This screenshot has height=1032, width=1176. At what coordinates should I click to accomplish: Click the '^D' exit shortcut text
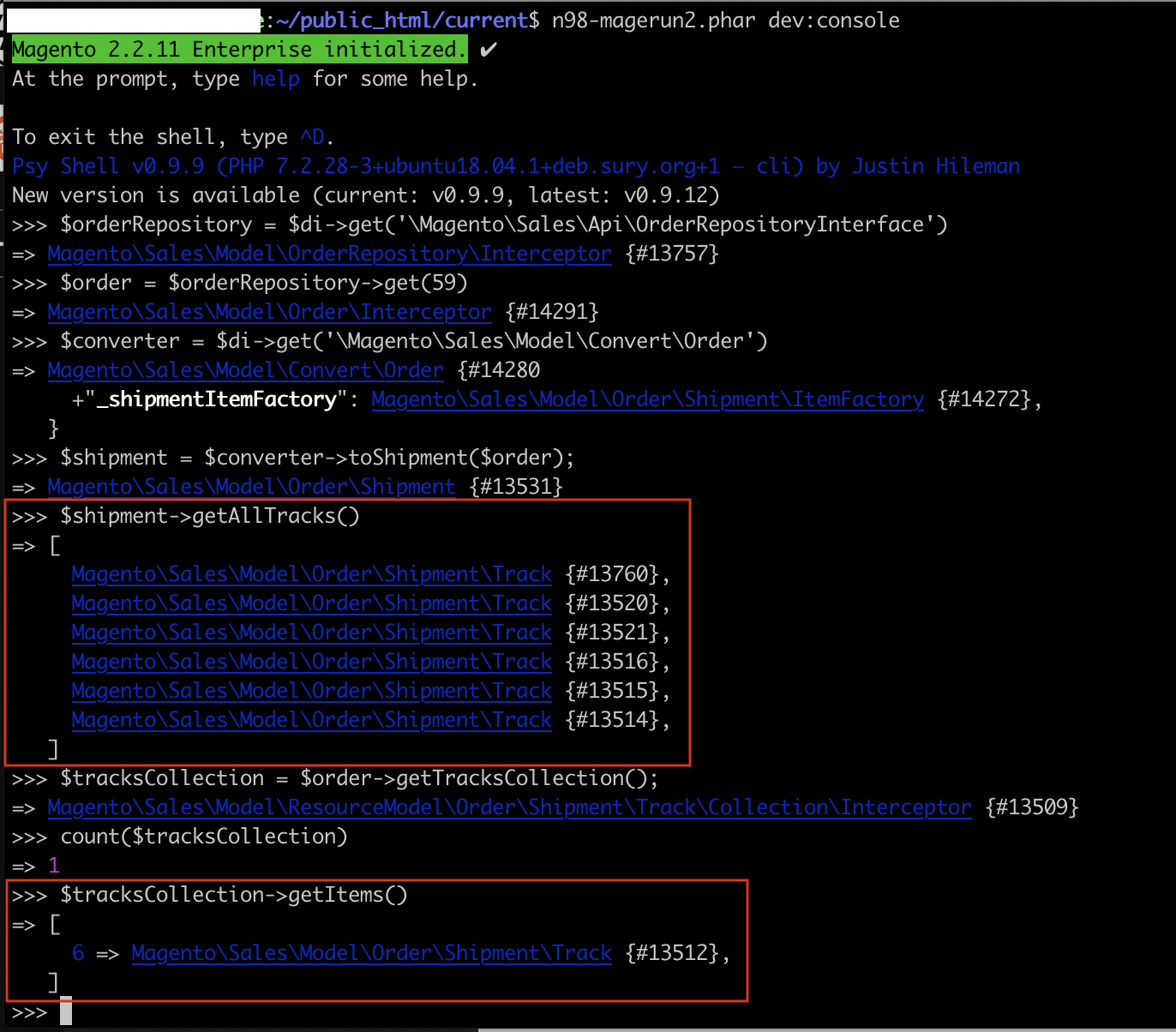(x=313, y=137)
